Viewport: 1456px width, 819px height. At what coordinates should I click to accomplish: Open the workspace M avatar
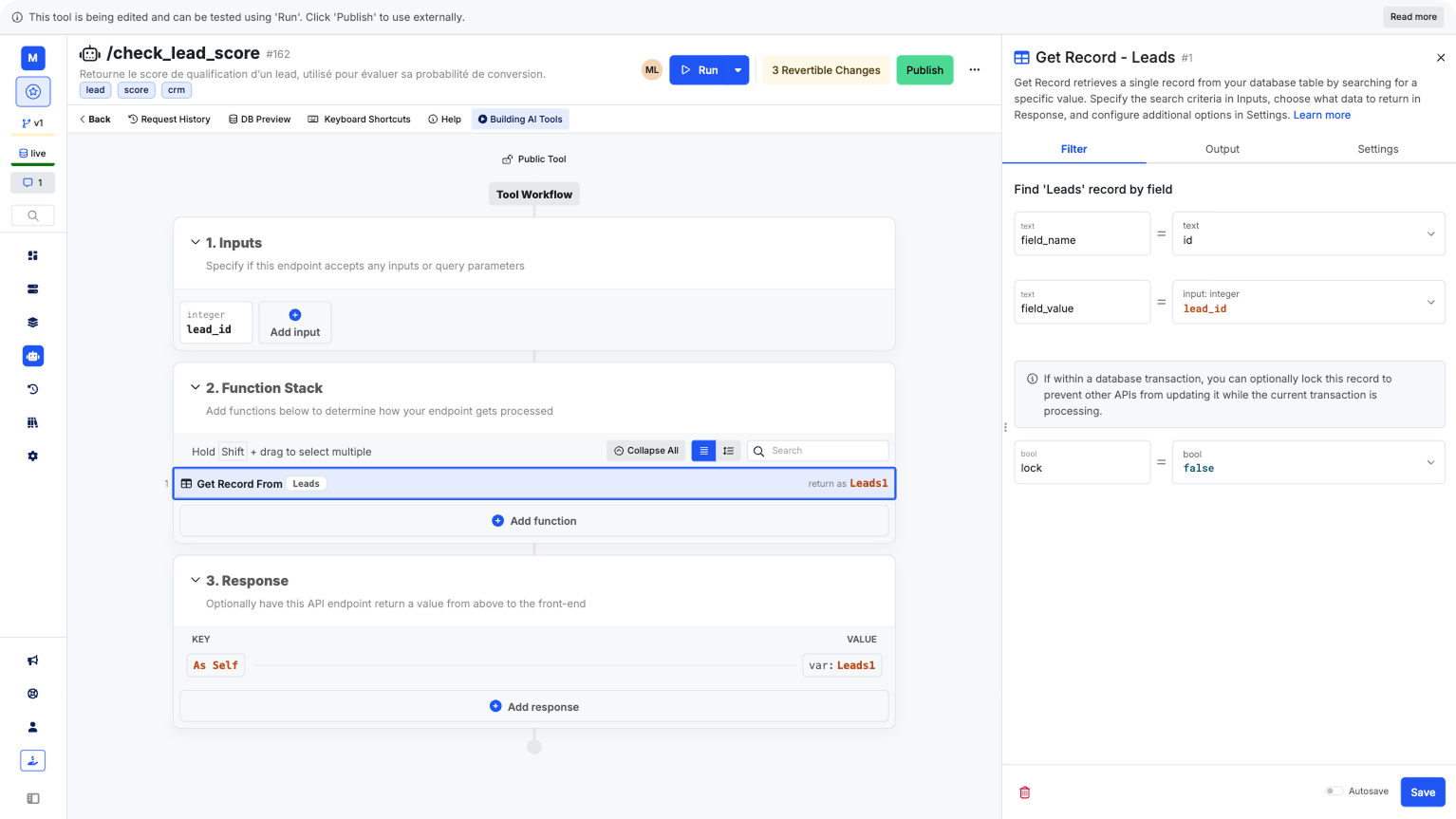tap(33, 58)
